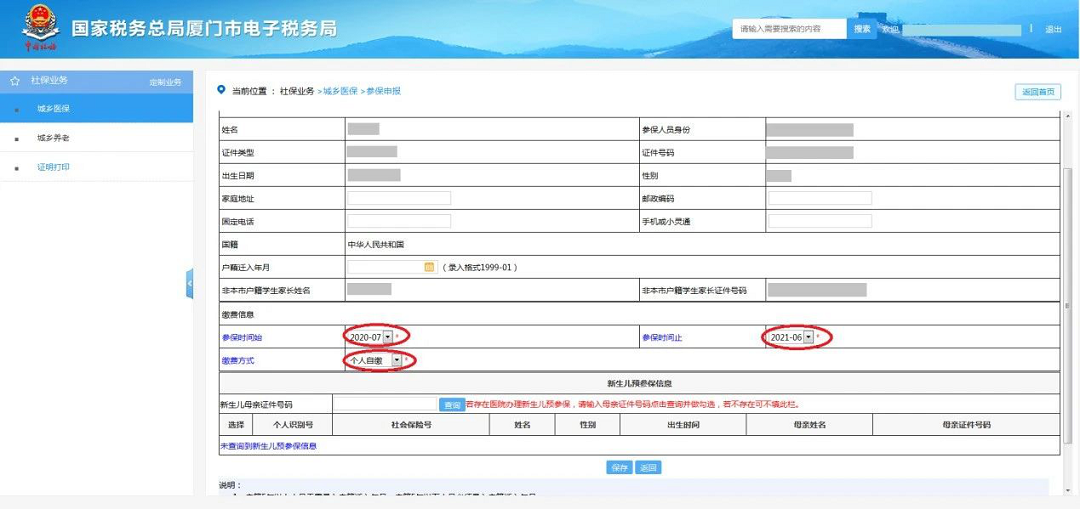Select 城乡医保 in the sidebar

click(x=96, y=109)
